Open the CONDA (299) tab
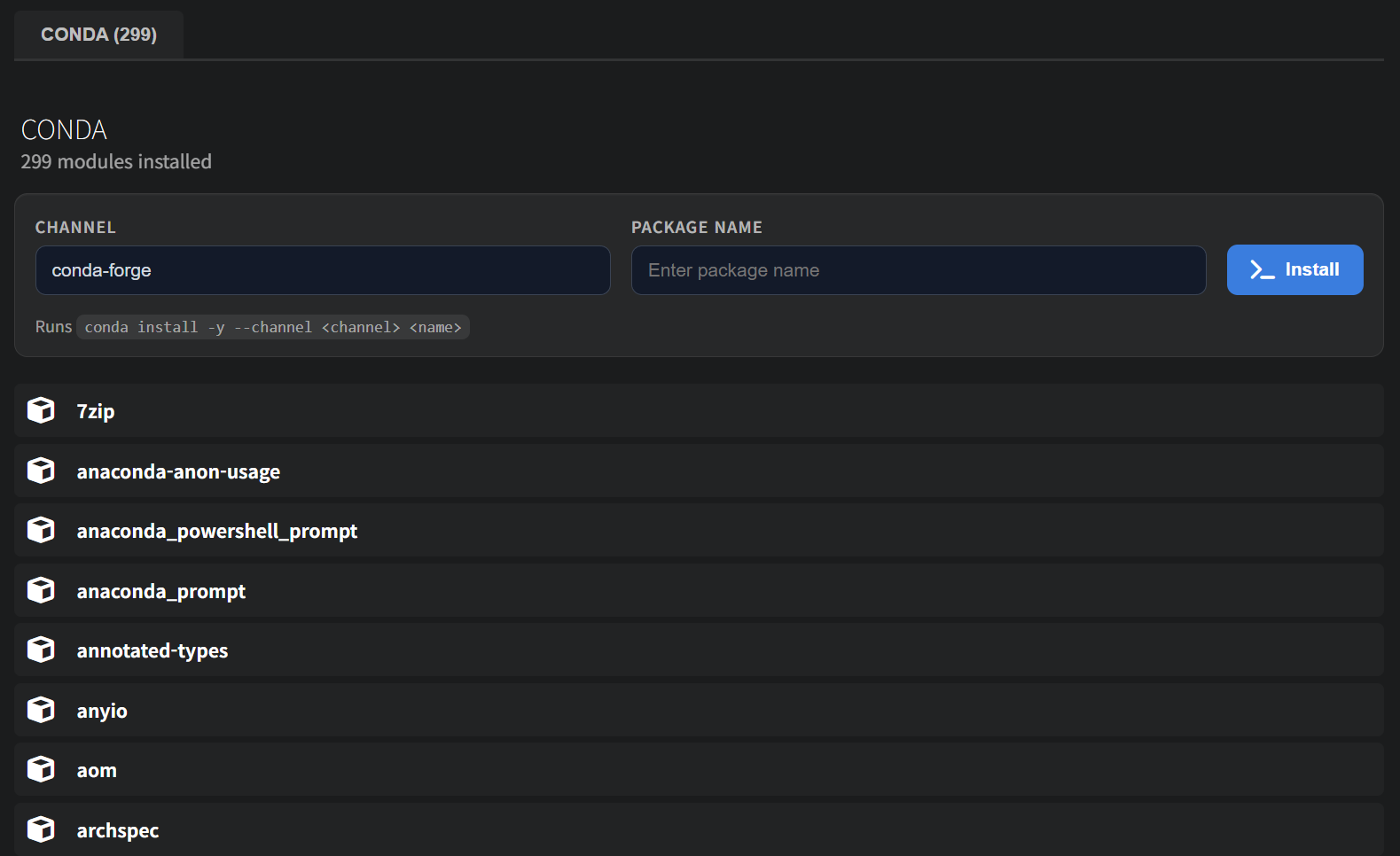Screen dimensions: 1400x856 click(x=98, y=35)
